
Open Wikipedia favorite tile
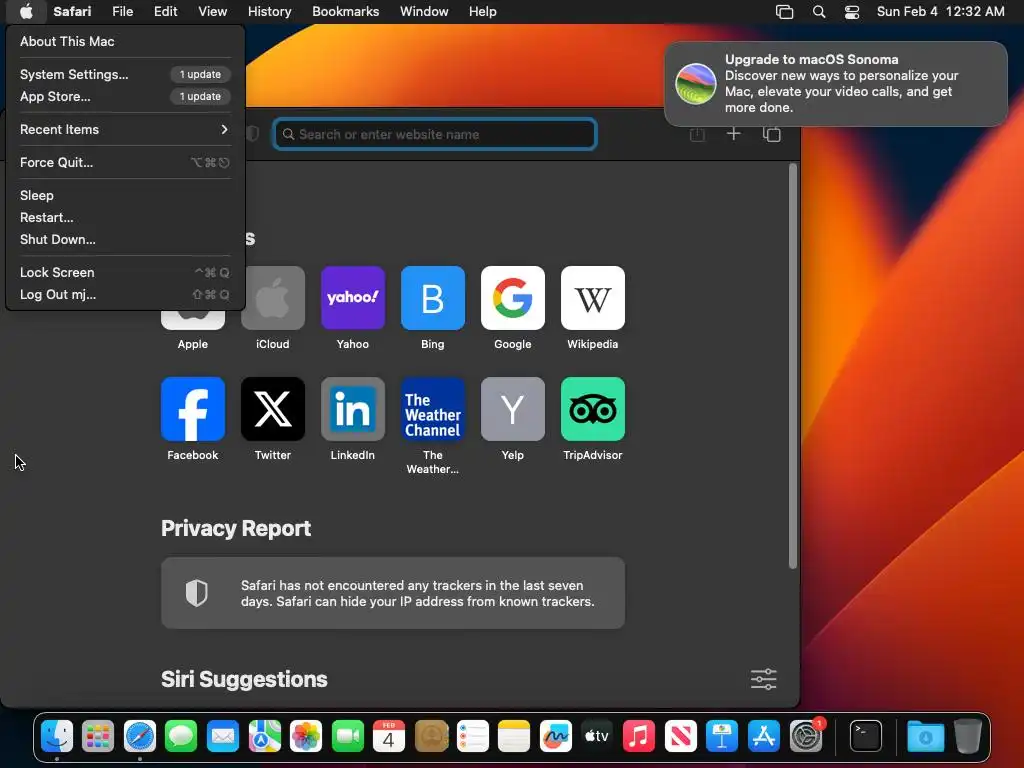pos(593,298)
